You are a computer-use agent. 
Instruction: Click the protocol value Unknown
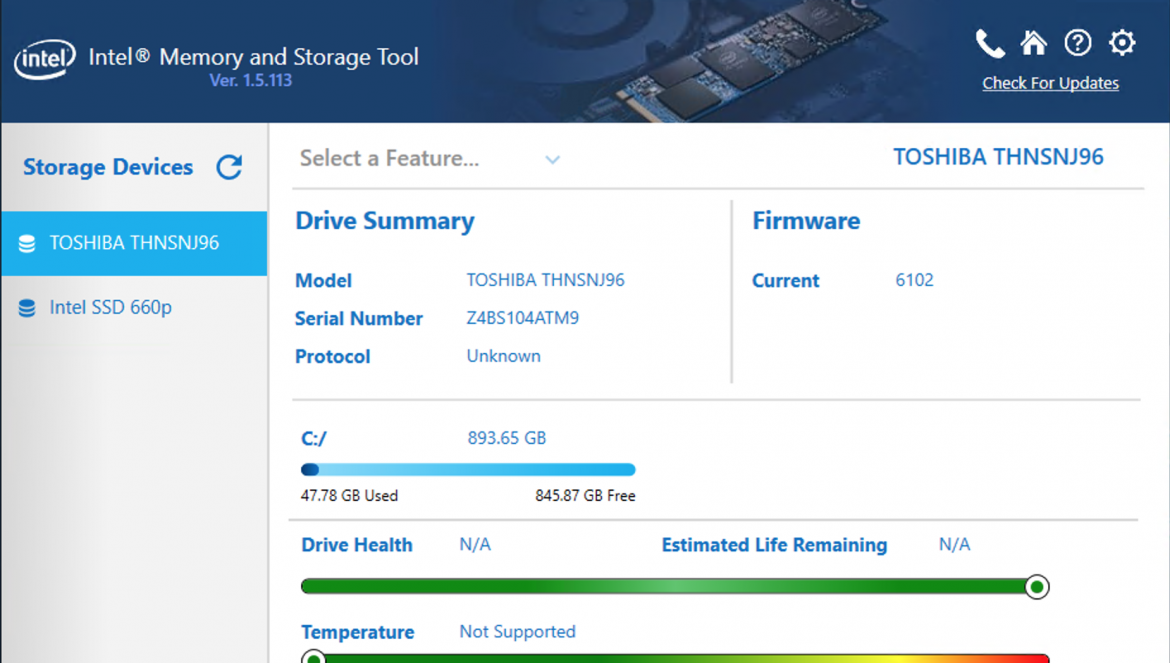(x=504, y=356)
